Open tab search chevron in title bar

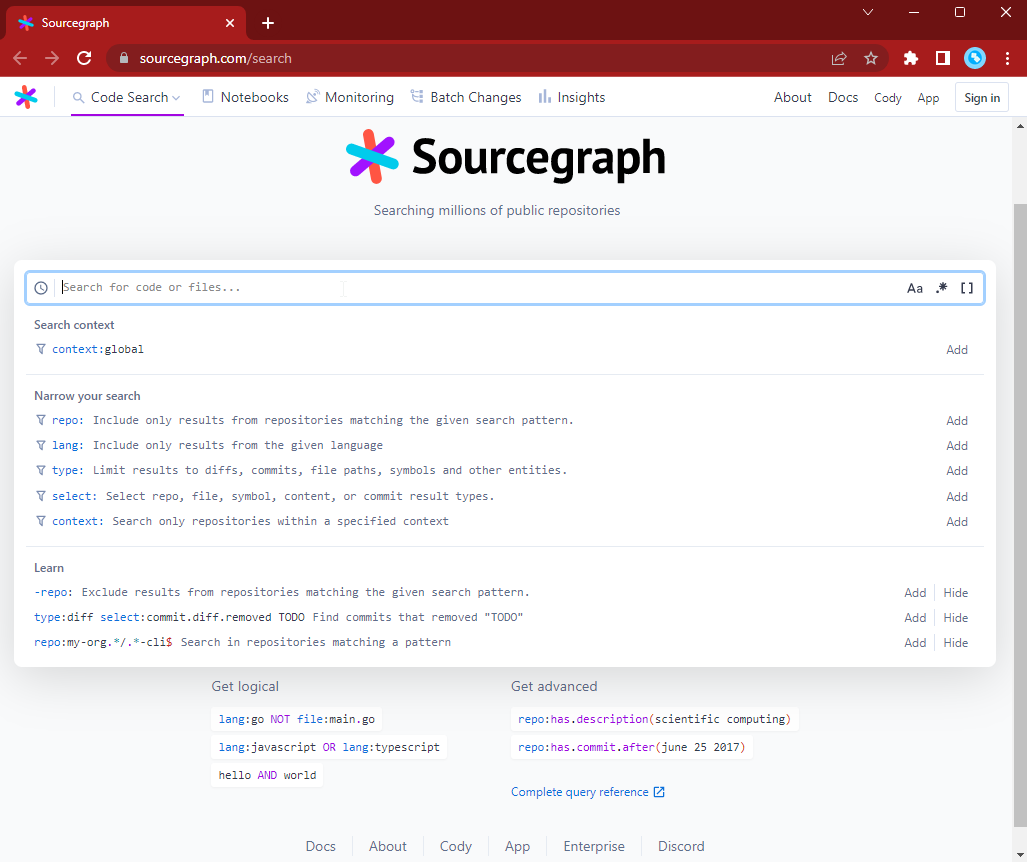pos(868,12)
